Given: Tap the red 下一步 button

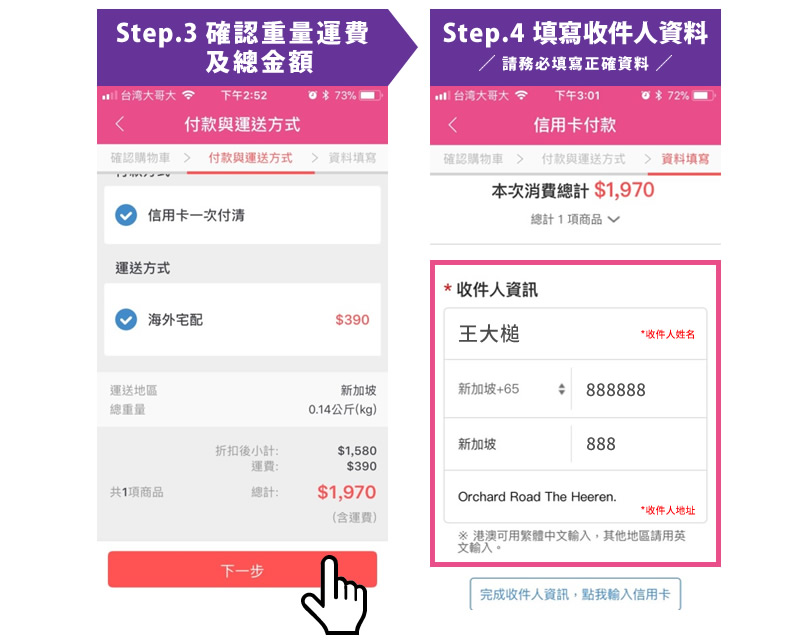Looking at the screenshot, I should pyautogui.click(x=242, y=570).
